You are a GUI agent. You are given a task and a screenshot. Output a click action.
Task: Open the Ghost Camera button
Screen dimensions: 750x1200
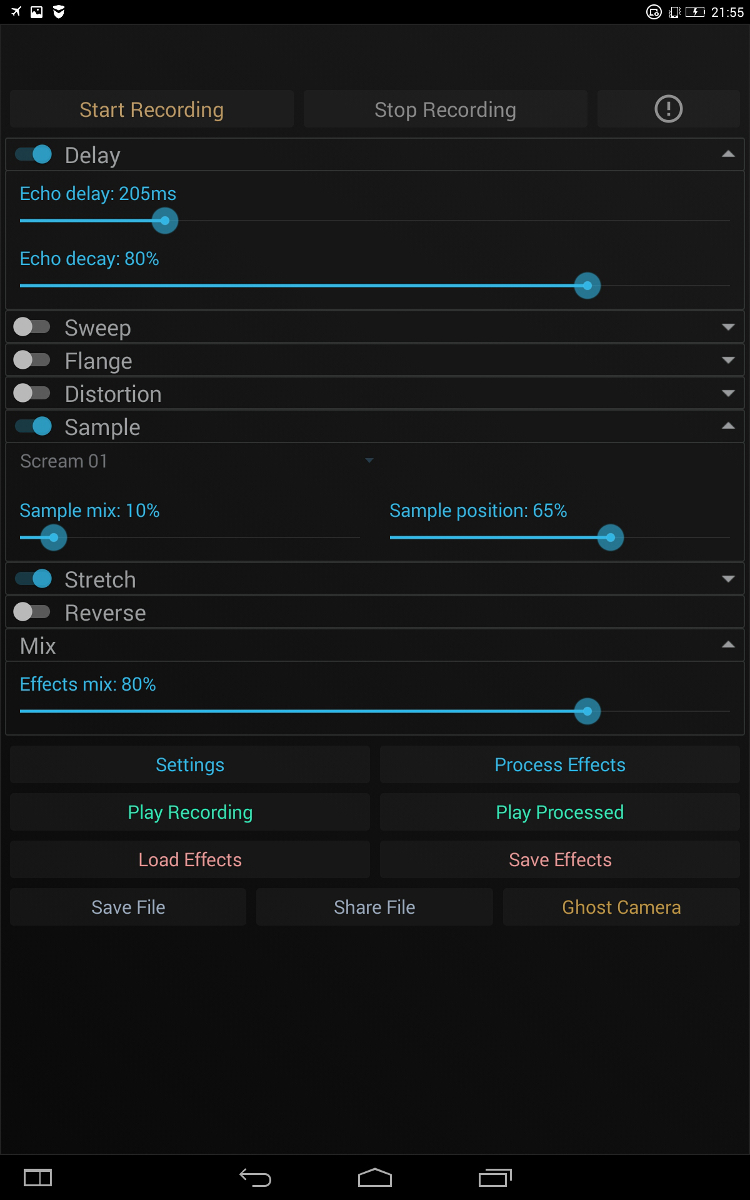point(621,907)
